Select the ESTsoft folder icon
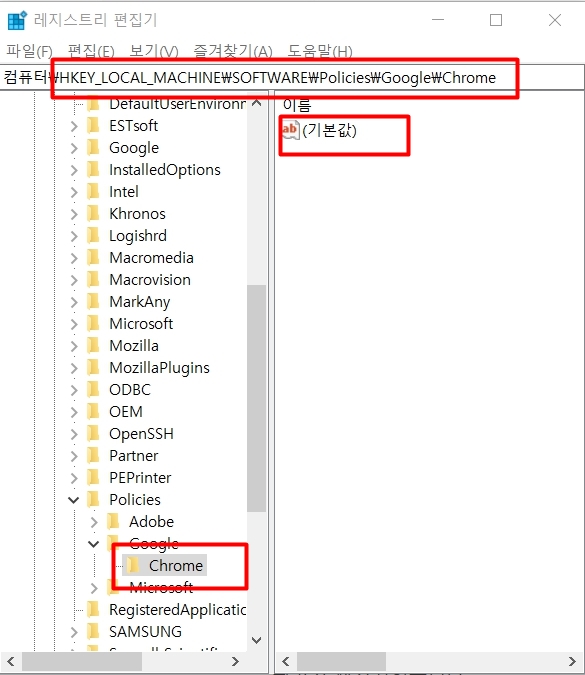Viewport: 585px width, 675px height. (x=93, y=126)
